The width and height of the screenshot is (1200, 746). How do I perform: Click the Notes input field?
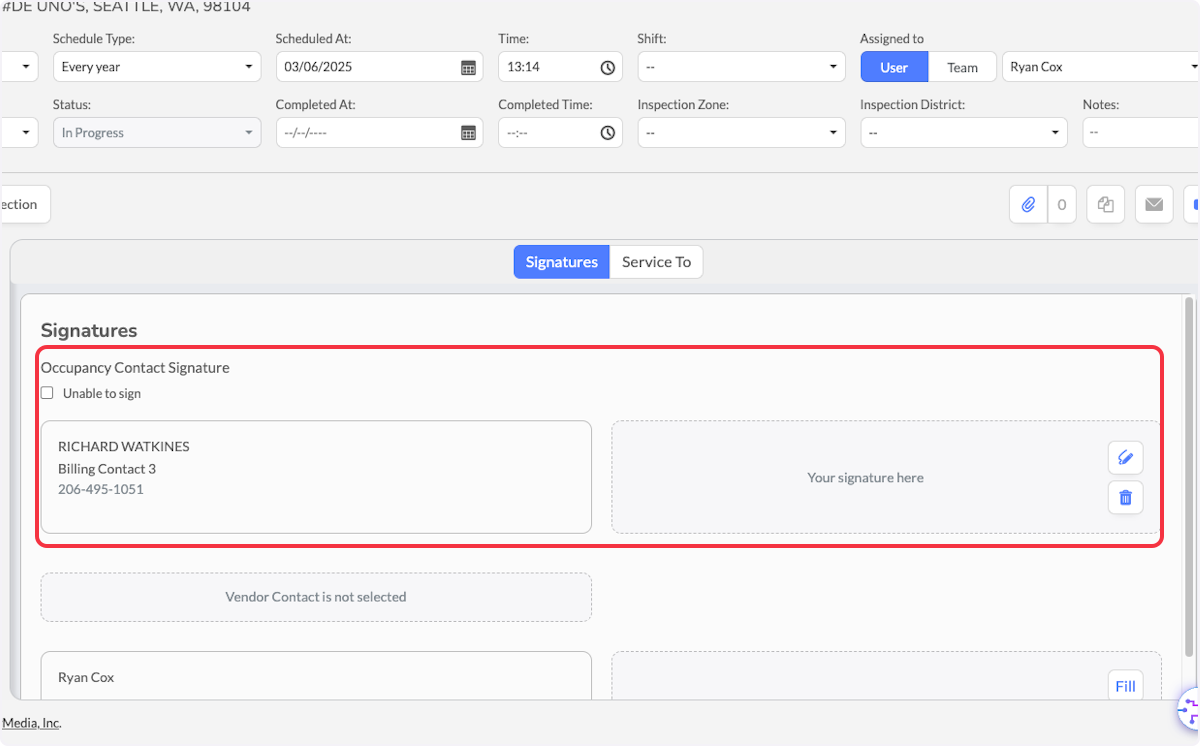[1141, 132]
